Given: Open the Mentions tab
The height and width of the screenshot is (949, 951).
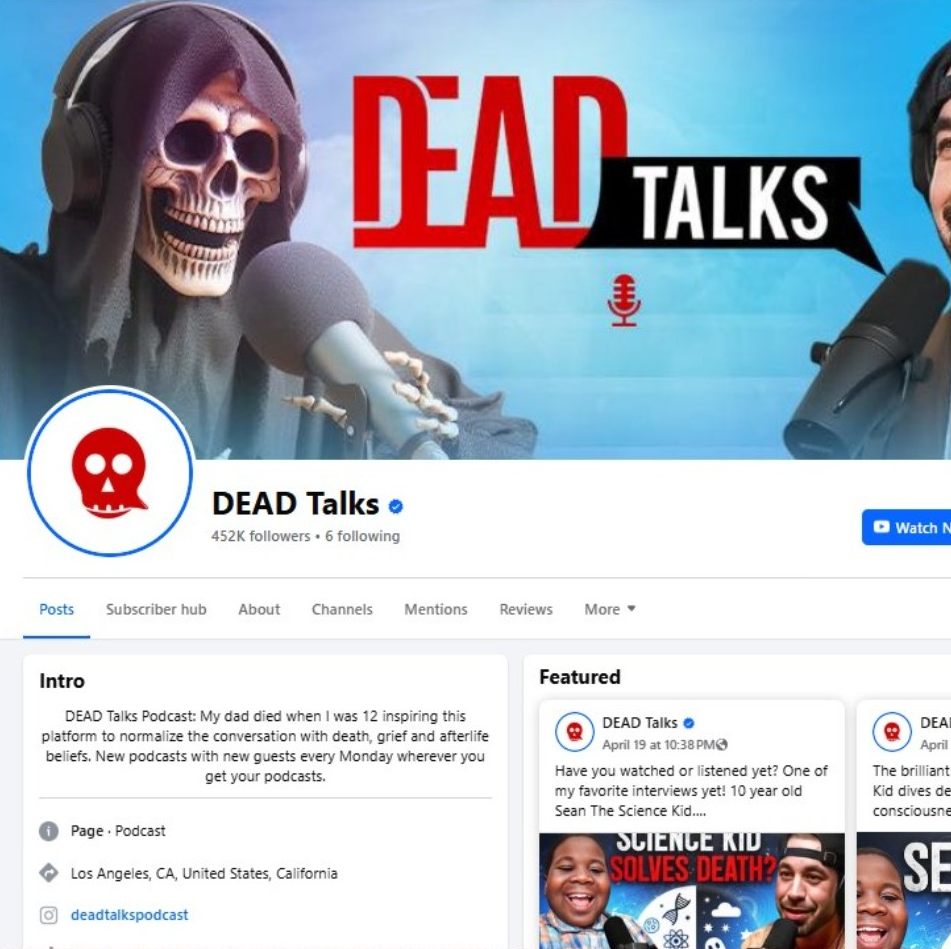Looking at the screenshot, I should [436, 609].
